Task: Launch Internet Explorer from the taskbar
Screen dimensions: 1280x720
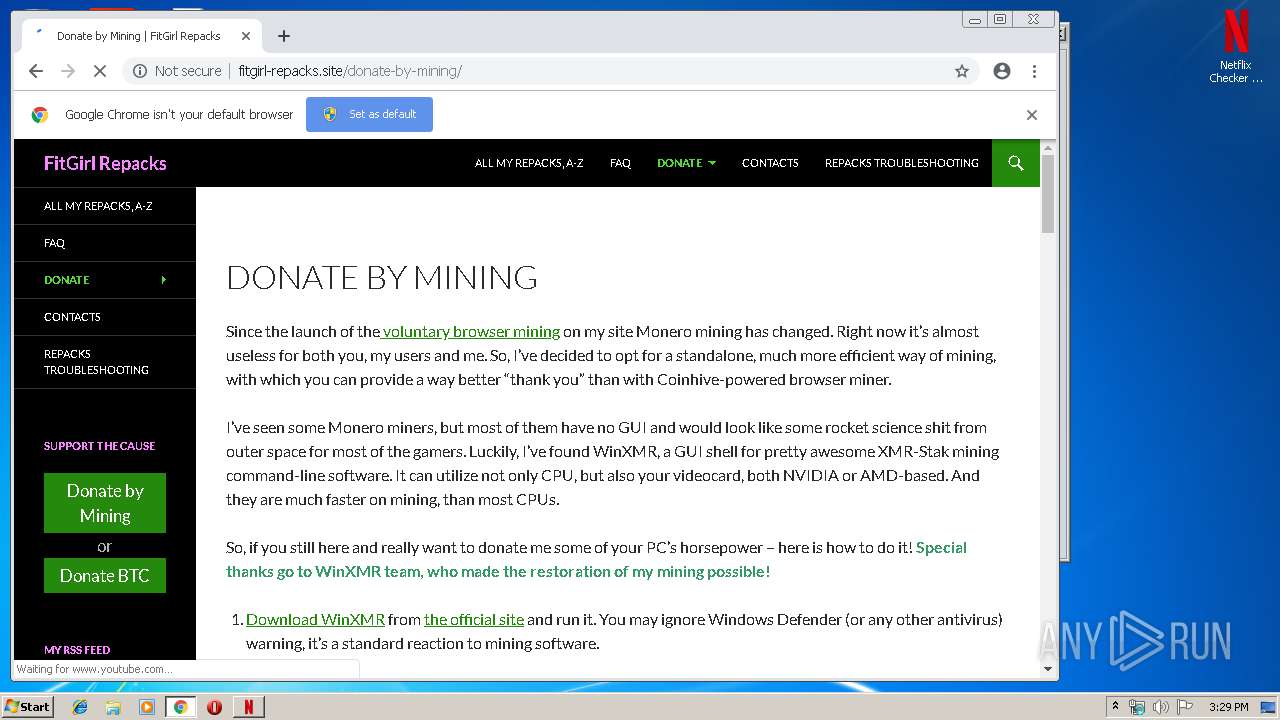Action: (x=80, y=707)
